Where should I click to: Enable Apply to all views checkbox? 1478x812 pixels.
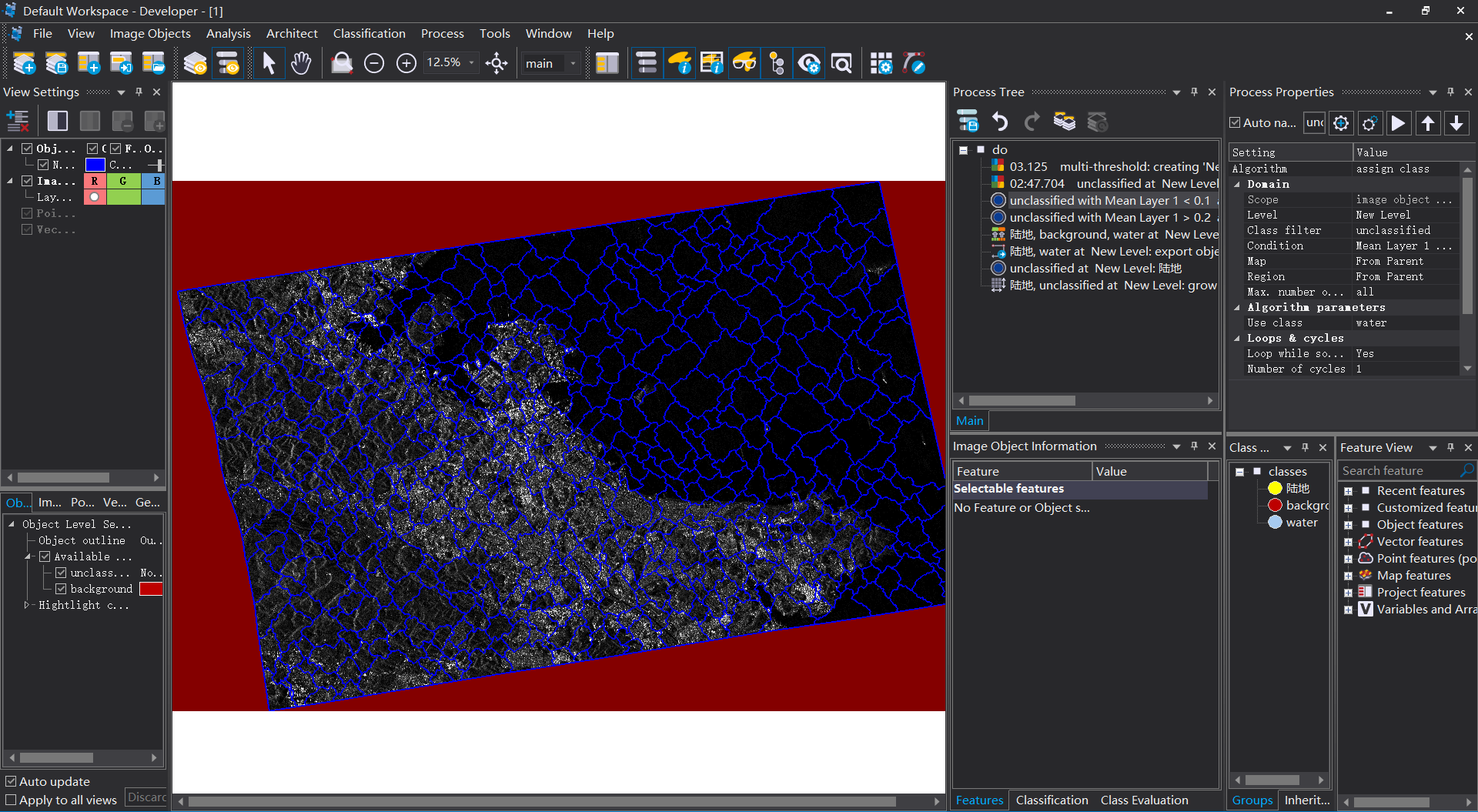(11, 800)
